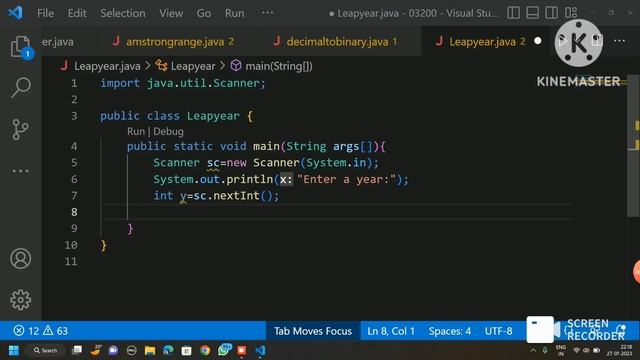Toggle Tab Moves Focus in status bar
The image size is (640, 360).
[x=313, y=331]
